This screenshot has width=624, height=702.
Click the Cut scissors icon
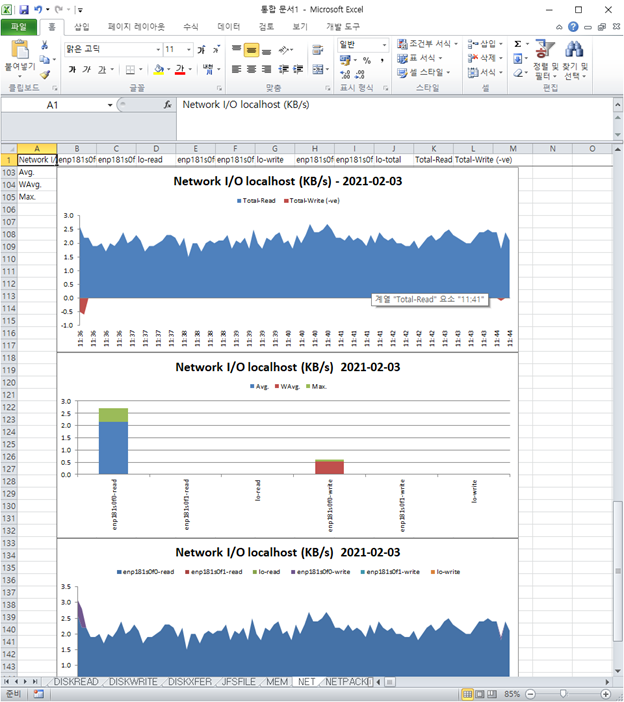[45, 45]
